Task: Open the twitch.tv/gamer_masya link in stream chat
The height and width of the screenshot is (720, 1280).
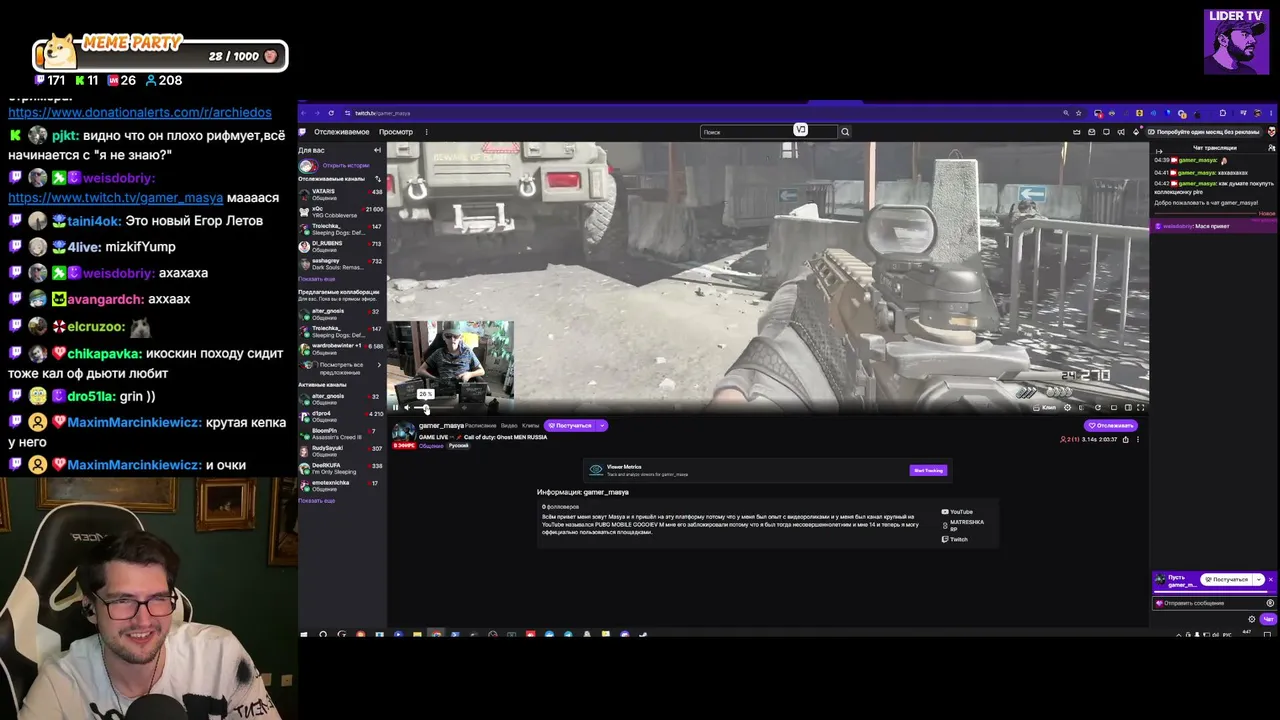Action: pyautogui.click(x=115, y=198)
